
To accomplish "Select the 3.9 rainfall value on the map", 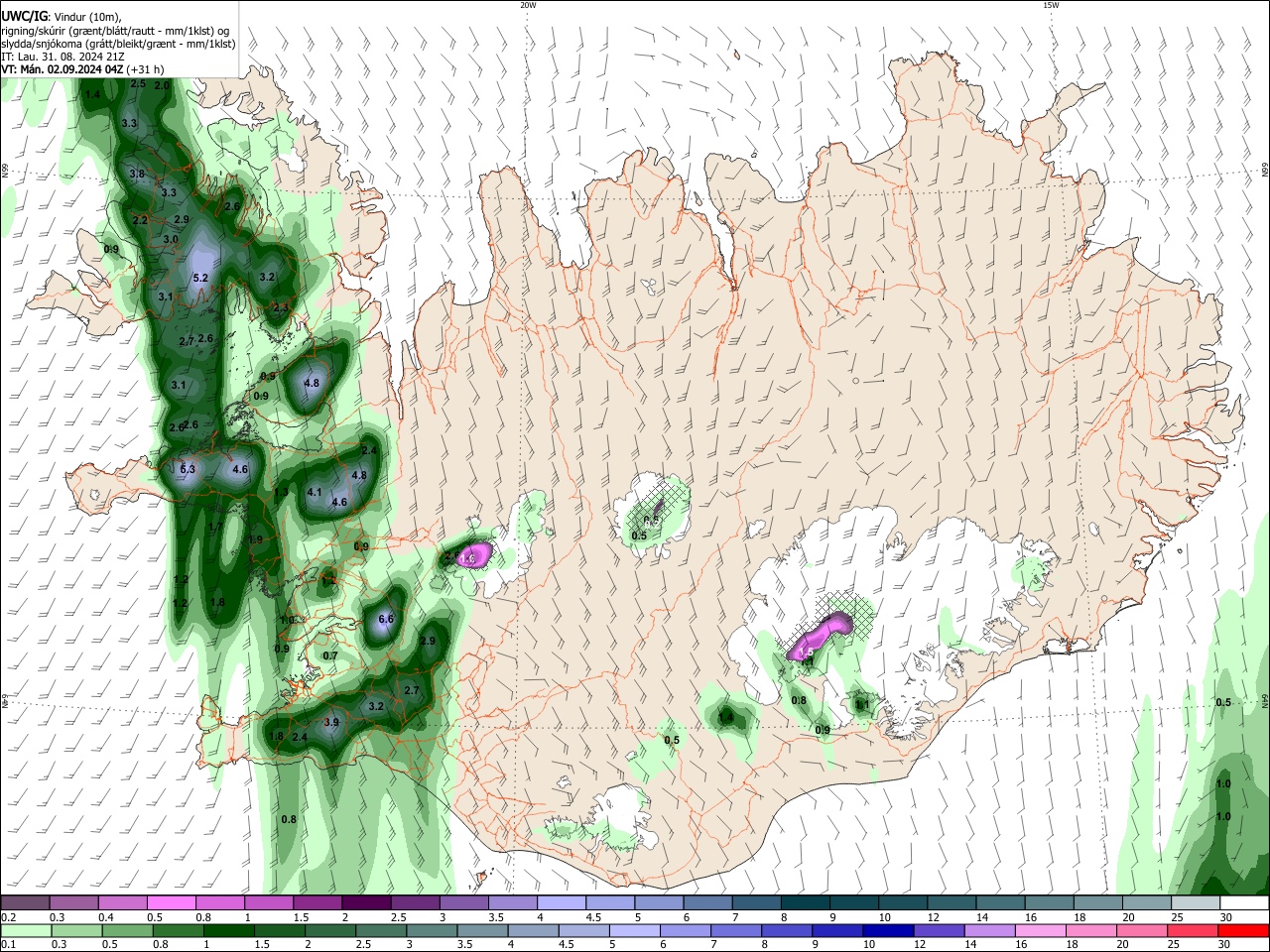I will tap(331, 723).
